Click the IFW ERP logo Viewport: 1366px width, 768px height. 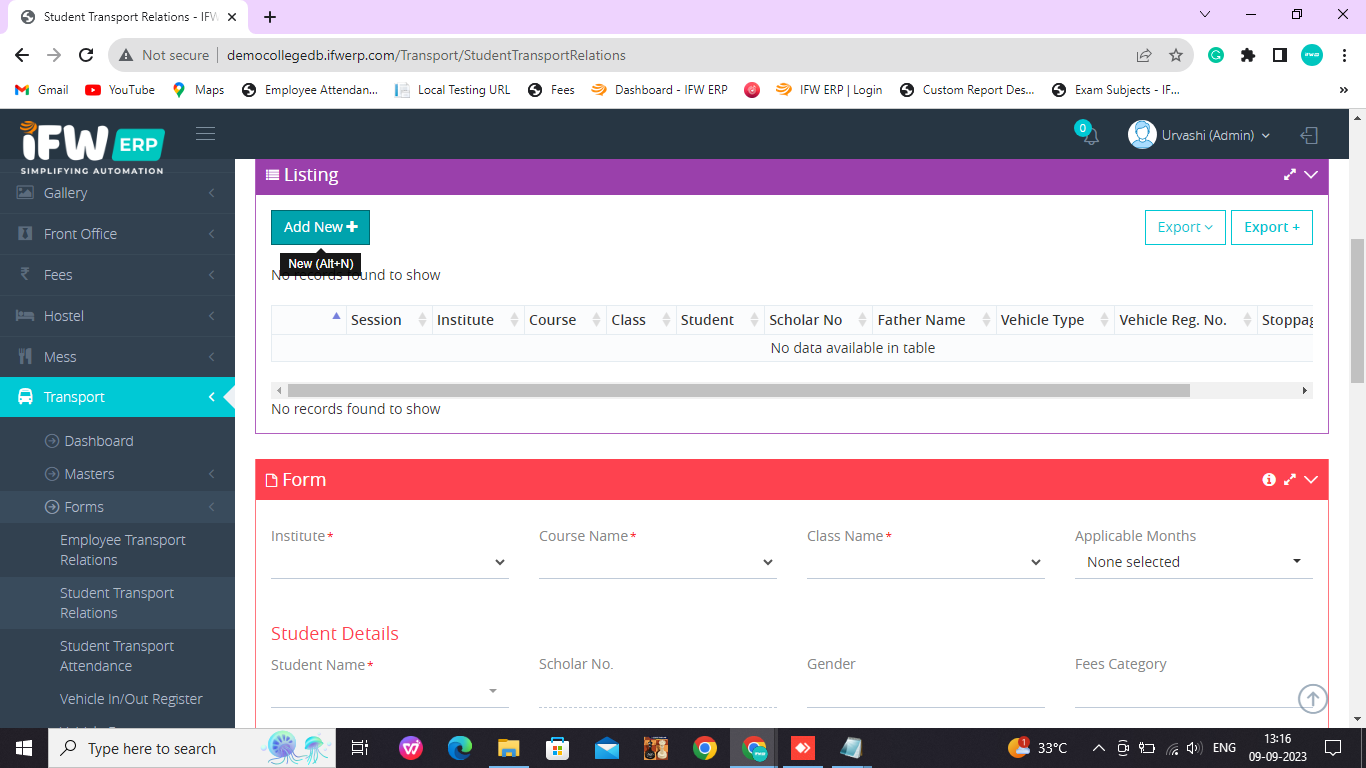[x=91, y=147]
